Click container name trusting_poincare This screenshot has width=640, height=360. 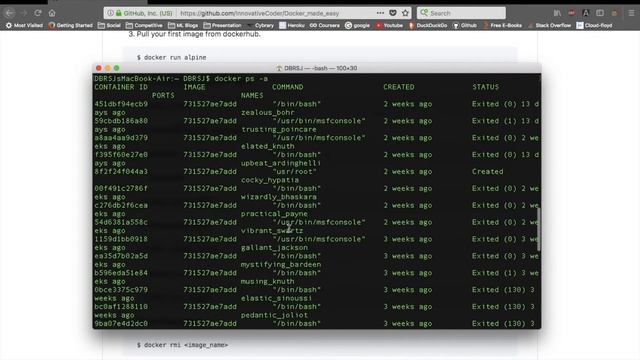click(x=279, y=129)
